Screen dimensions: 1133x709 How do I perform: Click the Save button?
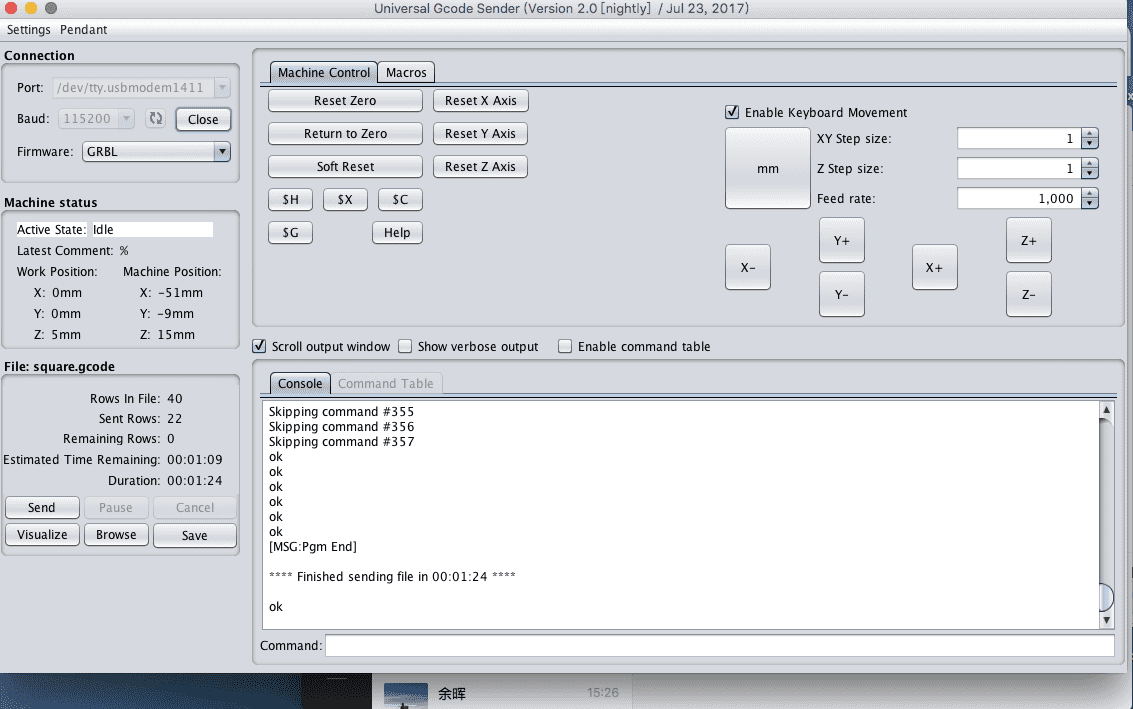point(195,536)
